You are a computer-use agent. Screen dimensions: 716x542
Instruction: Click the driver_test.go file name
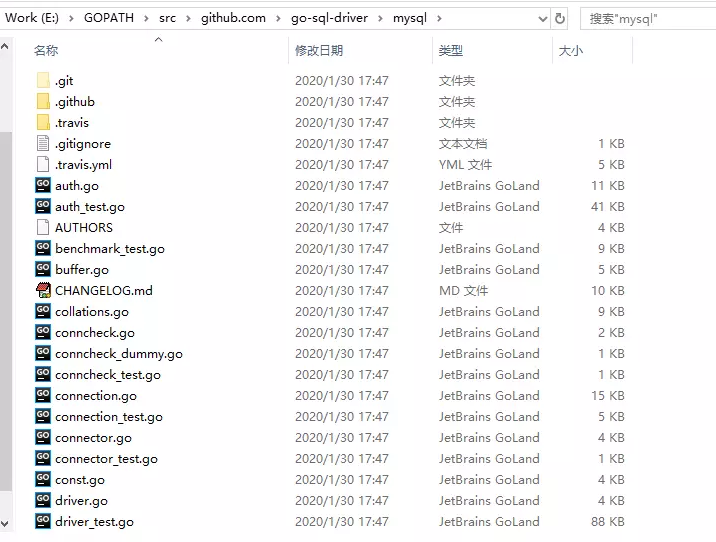tap(94, 522)
